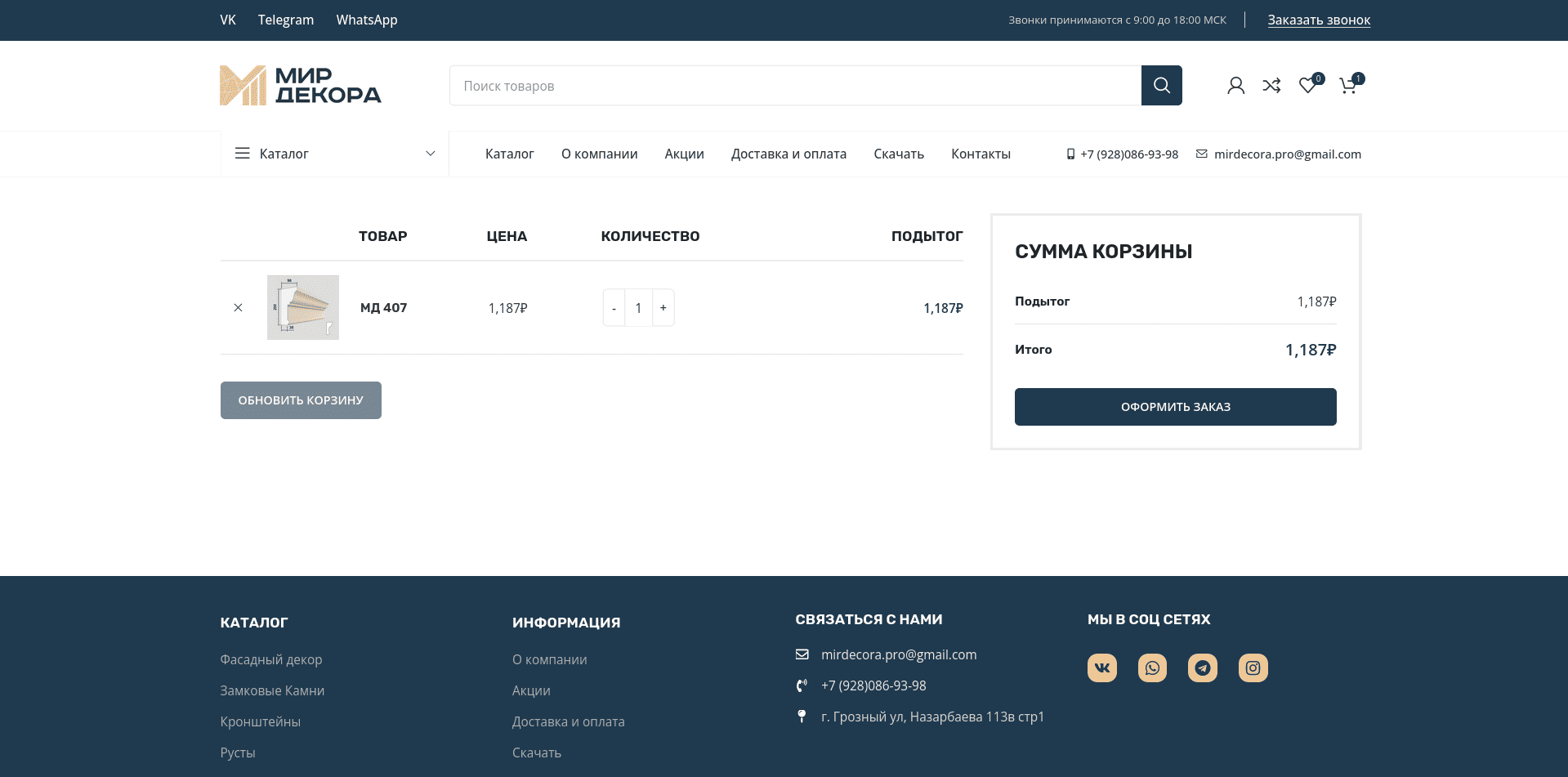Open Фасадный декор in footer catalog
The image size is (1568, 777).
271,659
